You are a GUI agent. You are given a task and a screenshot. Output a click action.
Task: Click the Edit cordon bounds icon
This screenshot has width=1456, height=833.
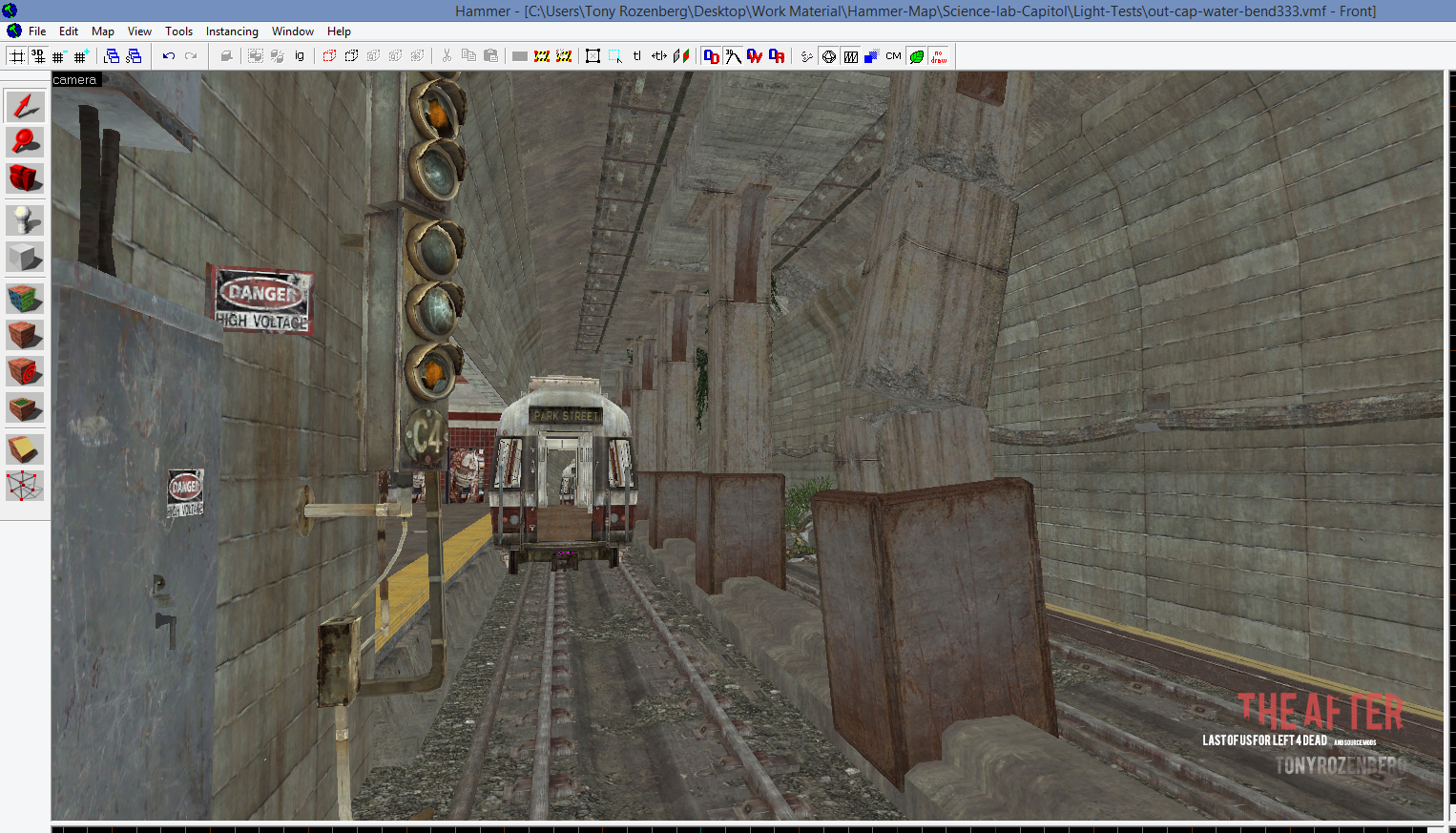(x=564, y=56)
